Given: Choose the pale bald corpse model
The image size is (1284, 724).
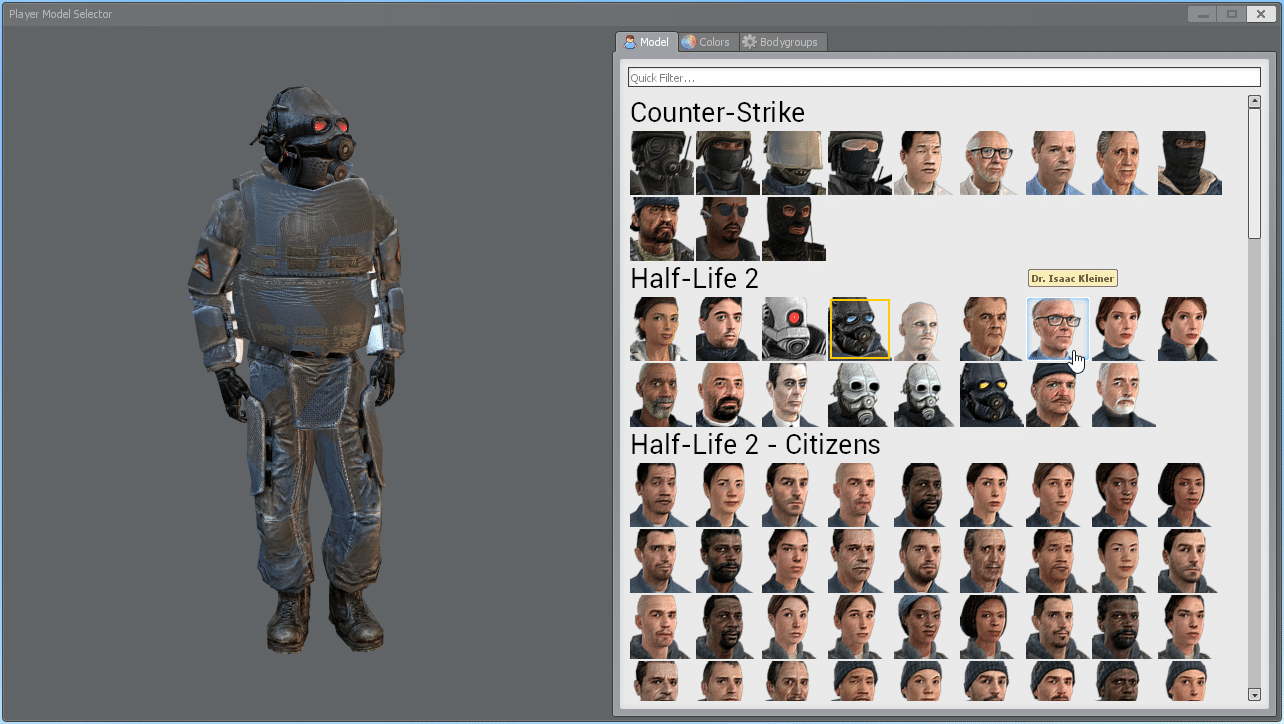Looking at the screenshot, I should (x=926, y=329).
